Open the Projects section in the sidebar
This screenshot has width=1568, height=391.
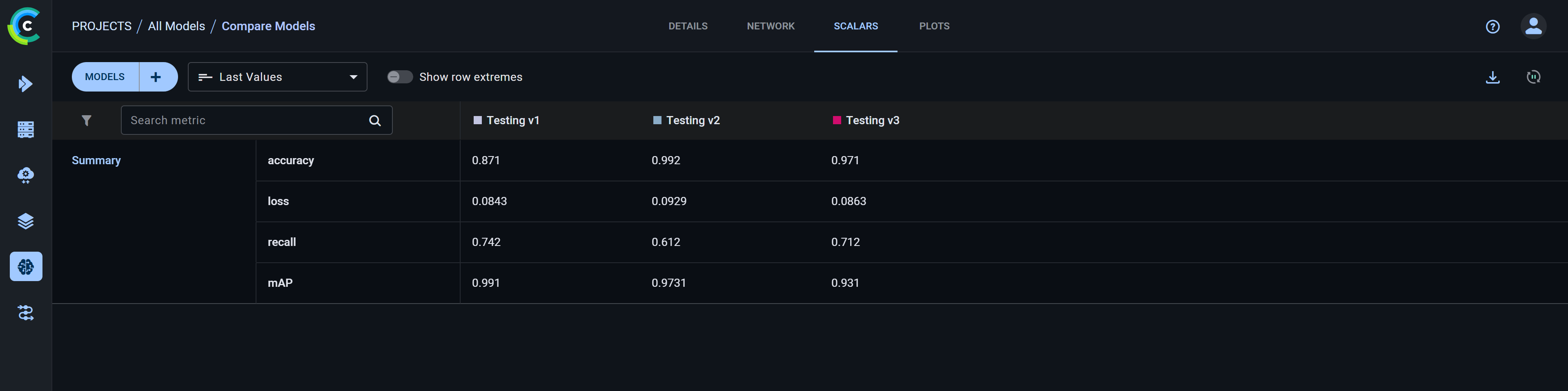click(26, 83)
